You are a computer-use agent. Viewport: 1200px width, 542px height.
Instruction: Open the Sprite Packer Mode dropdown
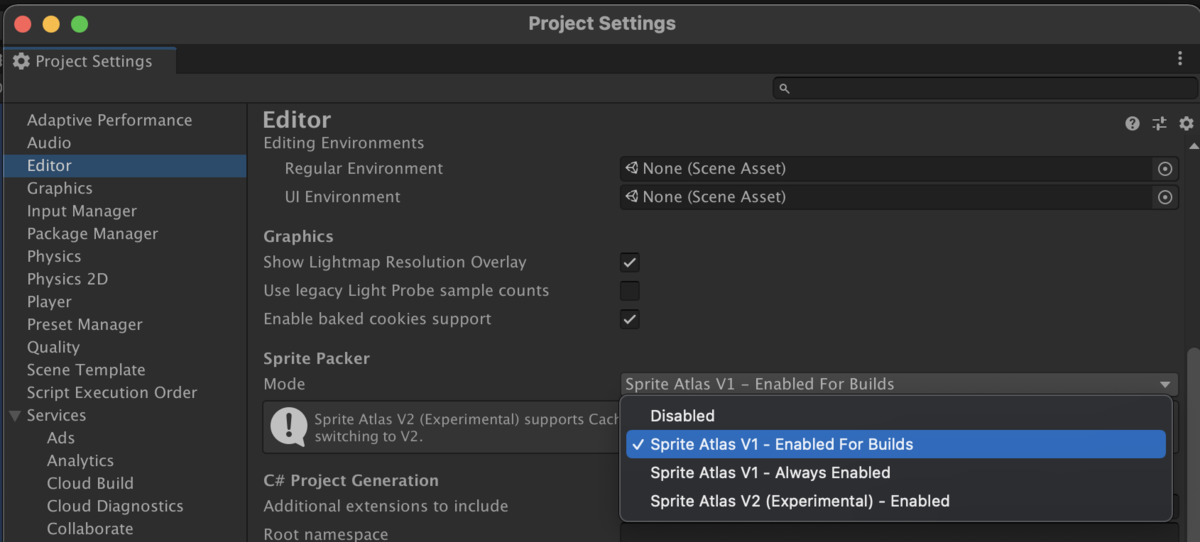point(898,384)
